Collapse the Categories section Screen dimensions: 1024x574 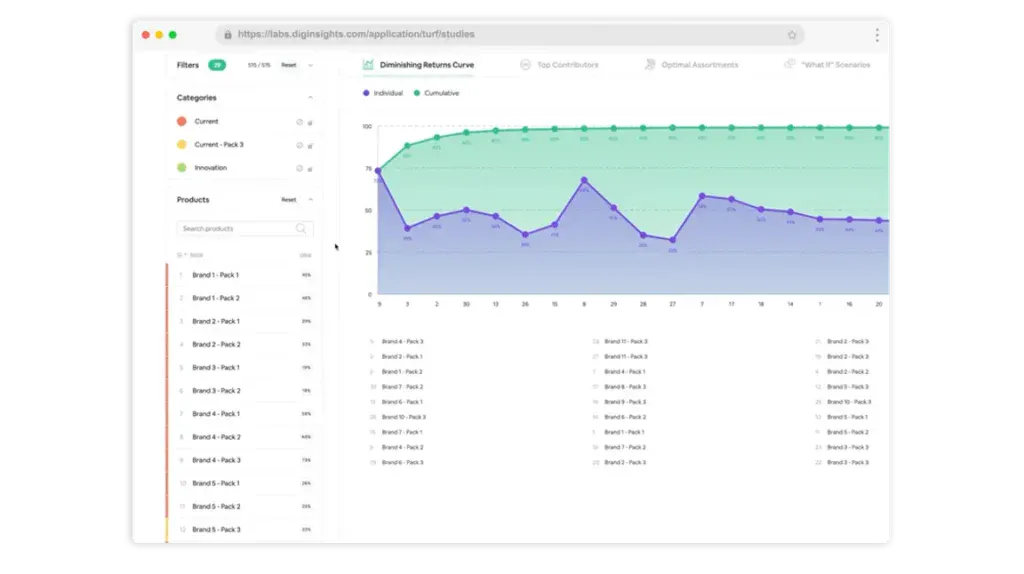click(310, 98)
